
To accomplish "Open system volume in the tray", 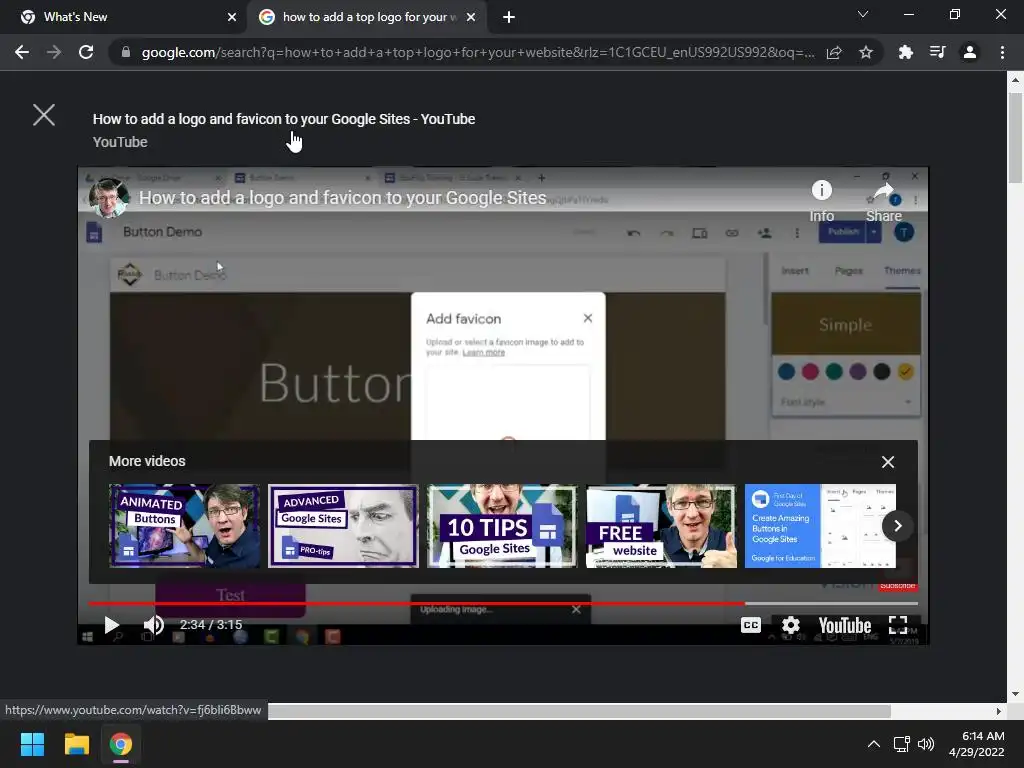I will tap(926, 744).
